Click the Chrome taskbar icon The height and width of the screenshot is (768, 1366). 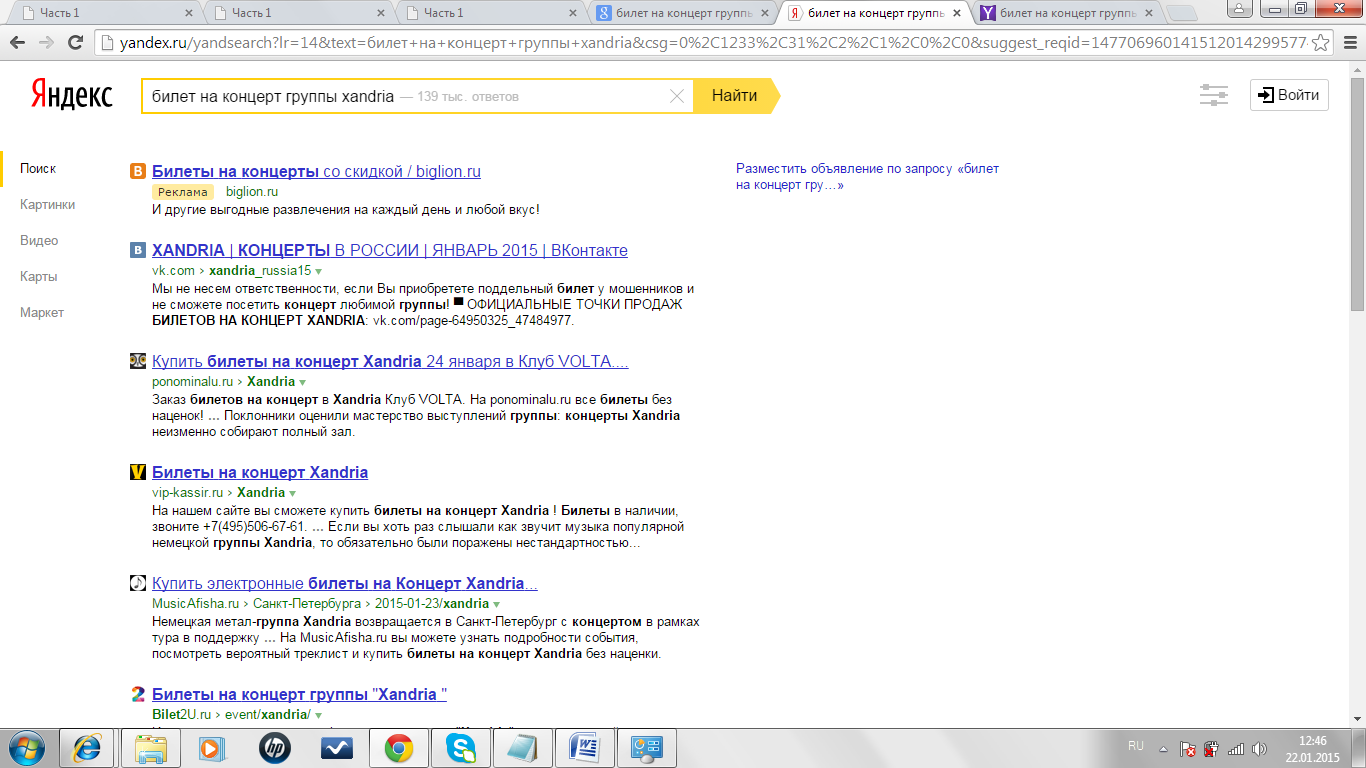pos(398,748)
